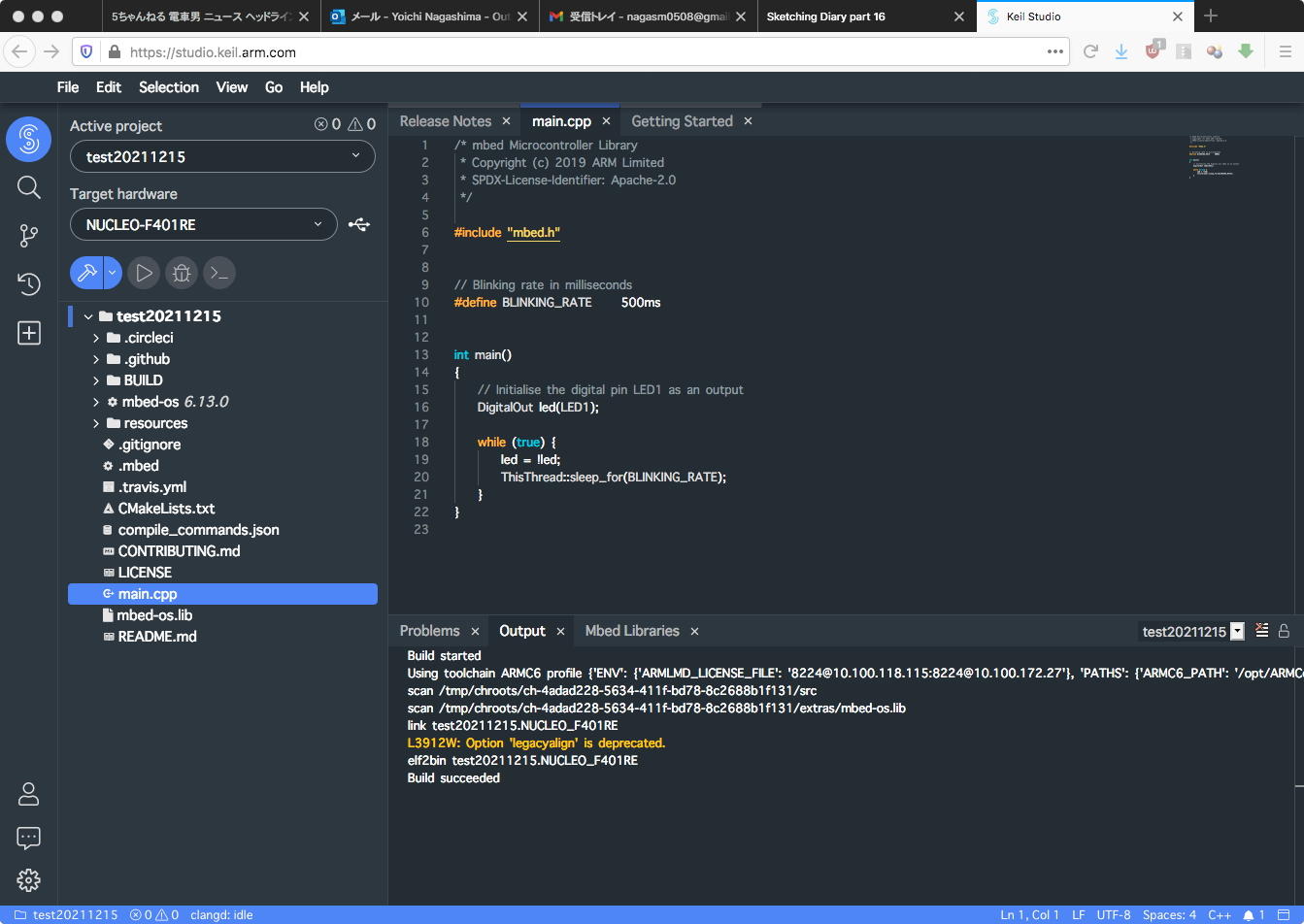
Task: Reload the page in Firefox
Action: [x=1090, y=52]
